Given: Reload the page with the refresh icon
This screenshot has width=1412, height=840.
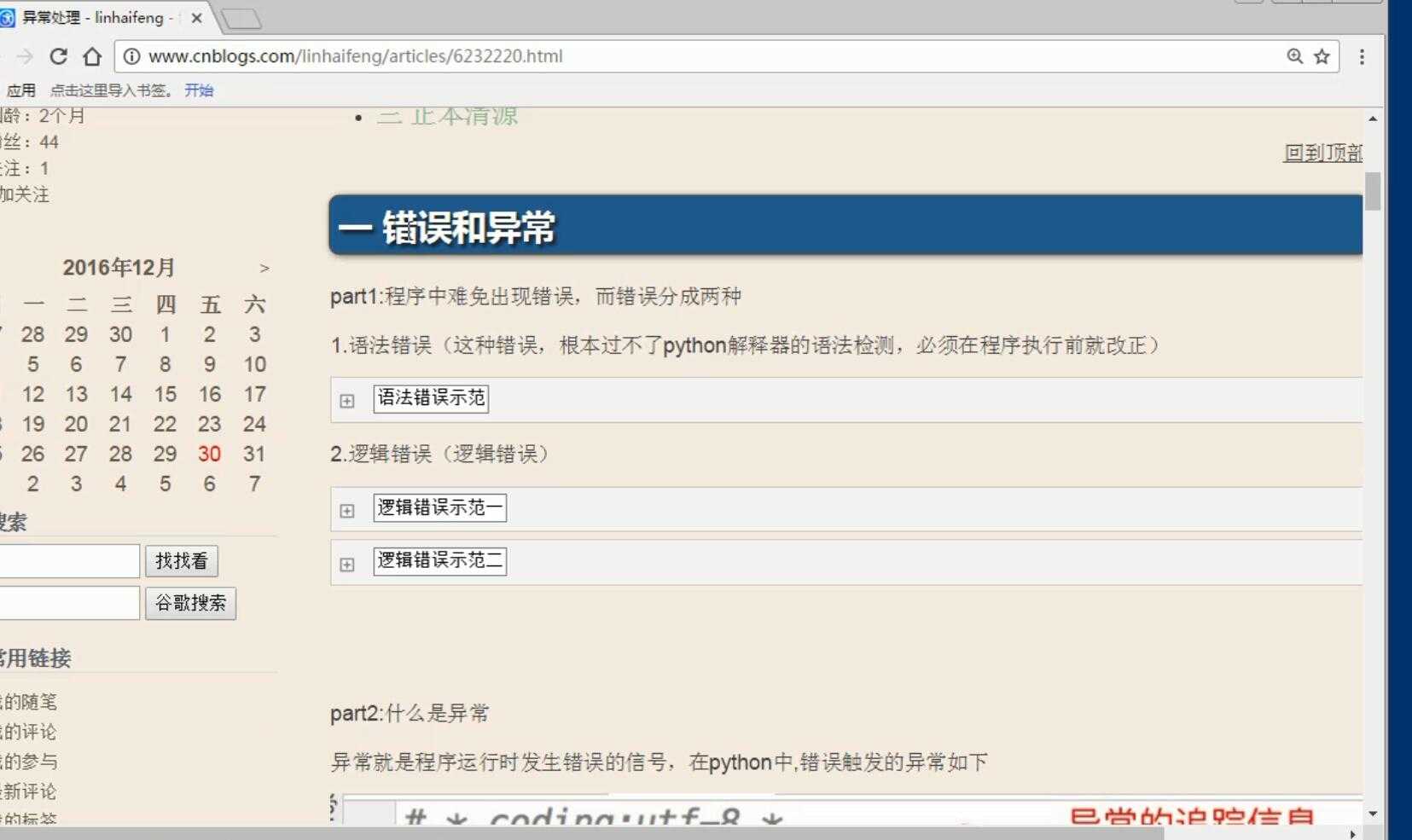Looking at the screenshot, I should tap(58, 56).
